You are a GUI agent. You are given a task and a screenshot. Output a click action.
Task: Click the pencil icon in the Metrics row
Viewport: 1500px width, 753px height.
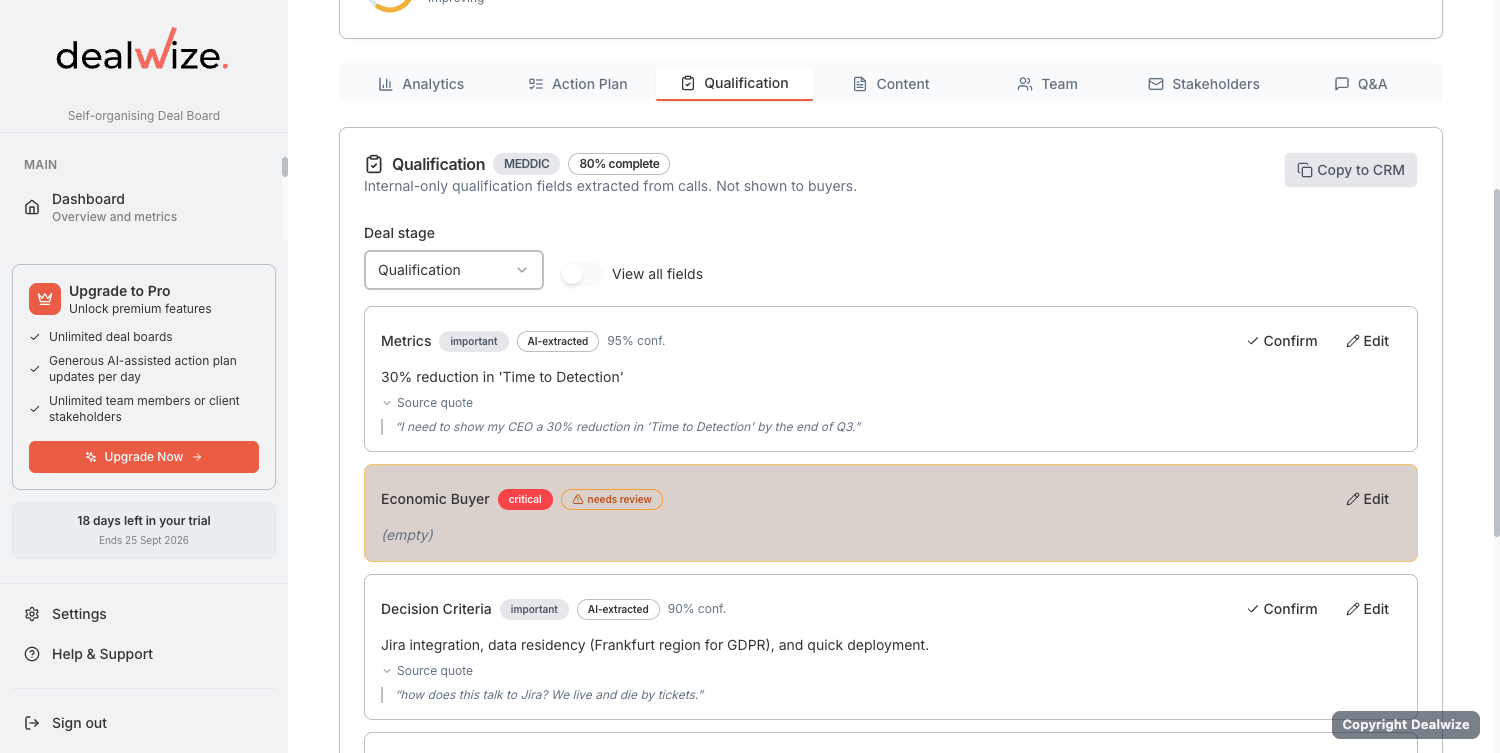tap(1353, 341)
